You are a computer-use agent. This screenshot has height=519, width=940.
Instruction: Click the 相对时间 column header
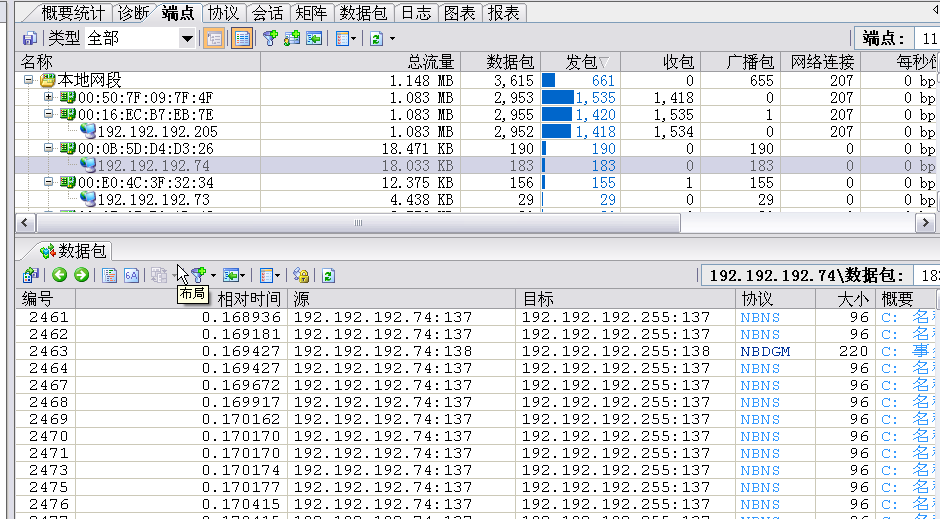(x=249, y=299)
